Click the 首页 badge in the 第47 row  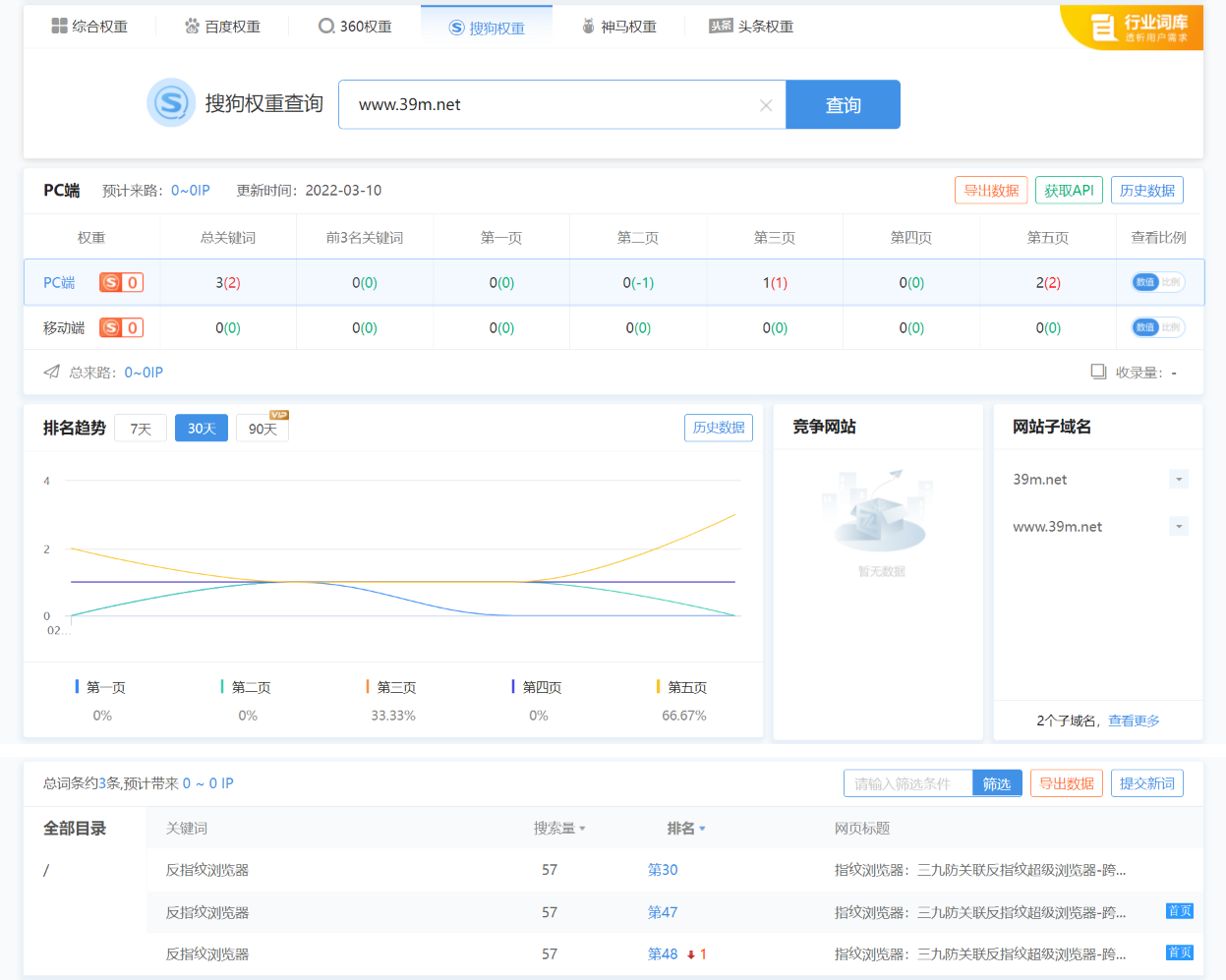pos(1180,911)
